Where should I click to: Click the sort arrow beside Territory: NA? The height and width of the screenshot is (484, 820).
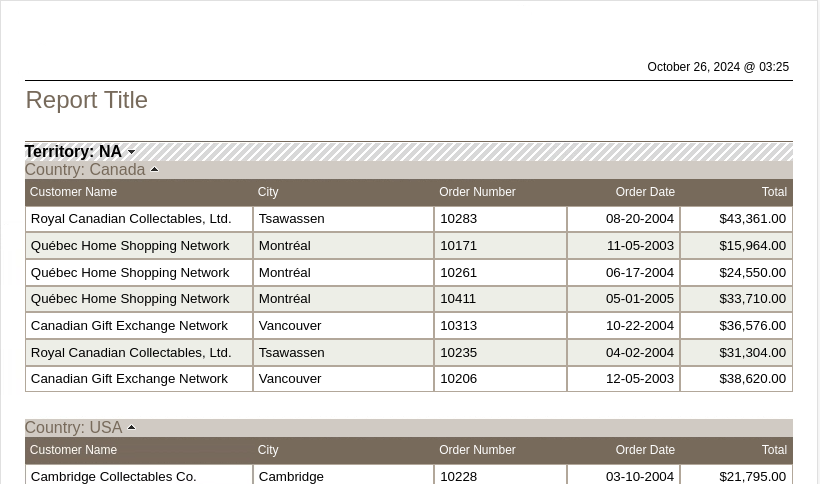[x=131, y=153]
